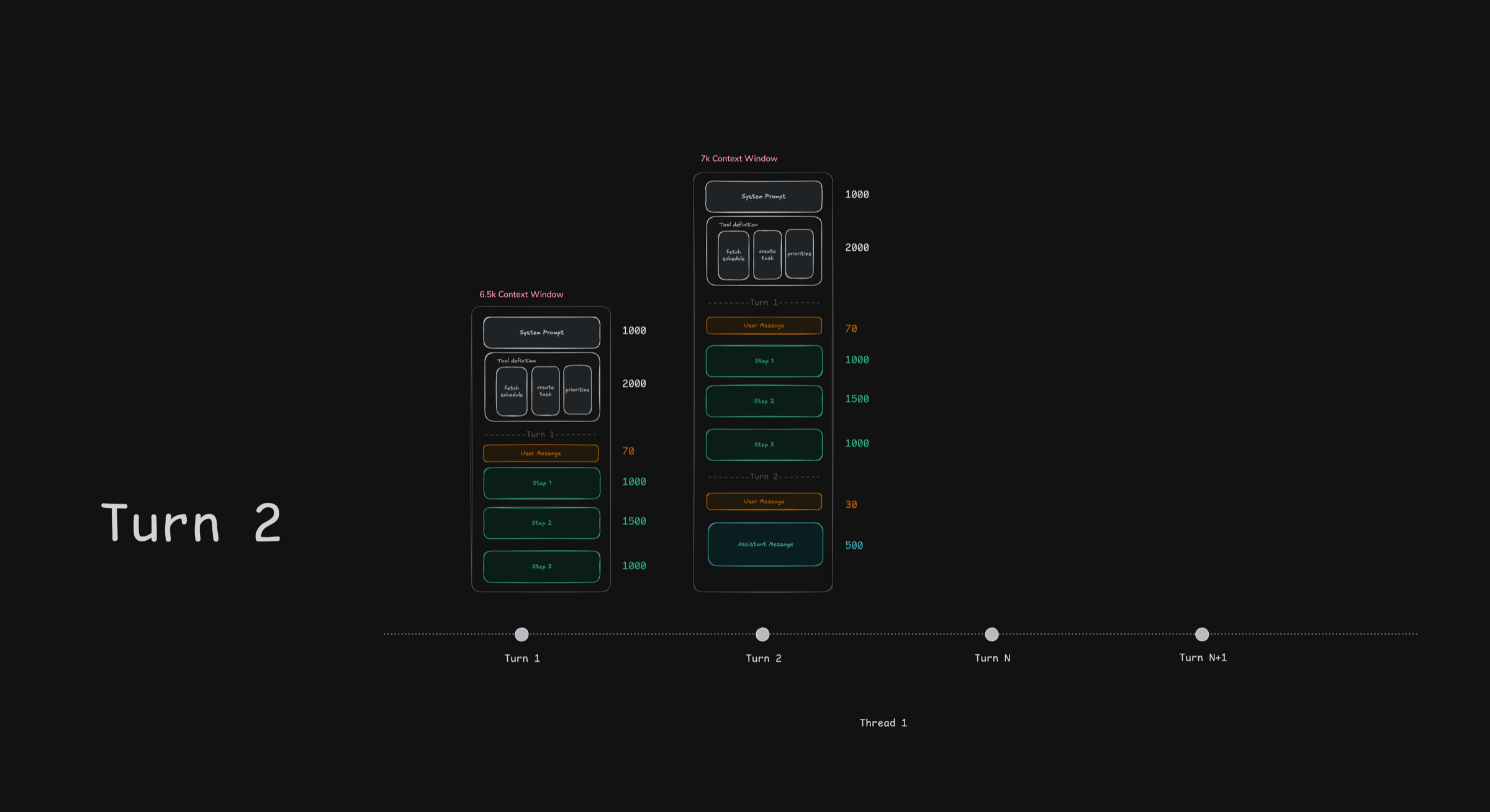Click create task tool in 6.5k window
Screen dimensions: 1490x812
[x=545, y=390]
